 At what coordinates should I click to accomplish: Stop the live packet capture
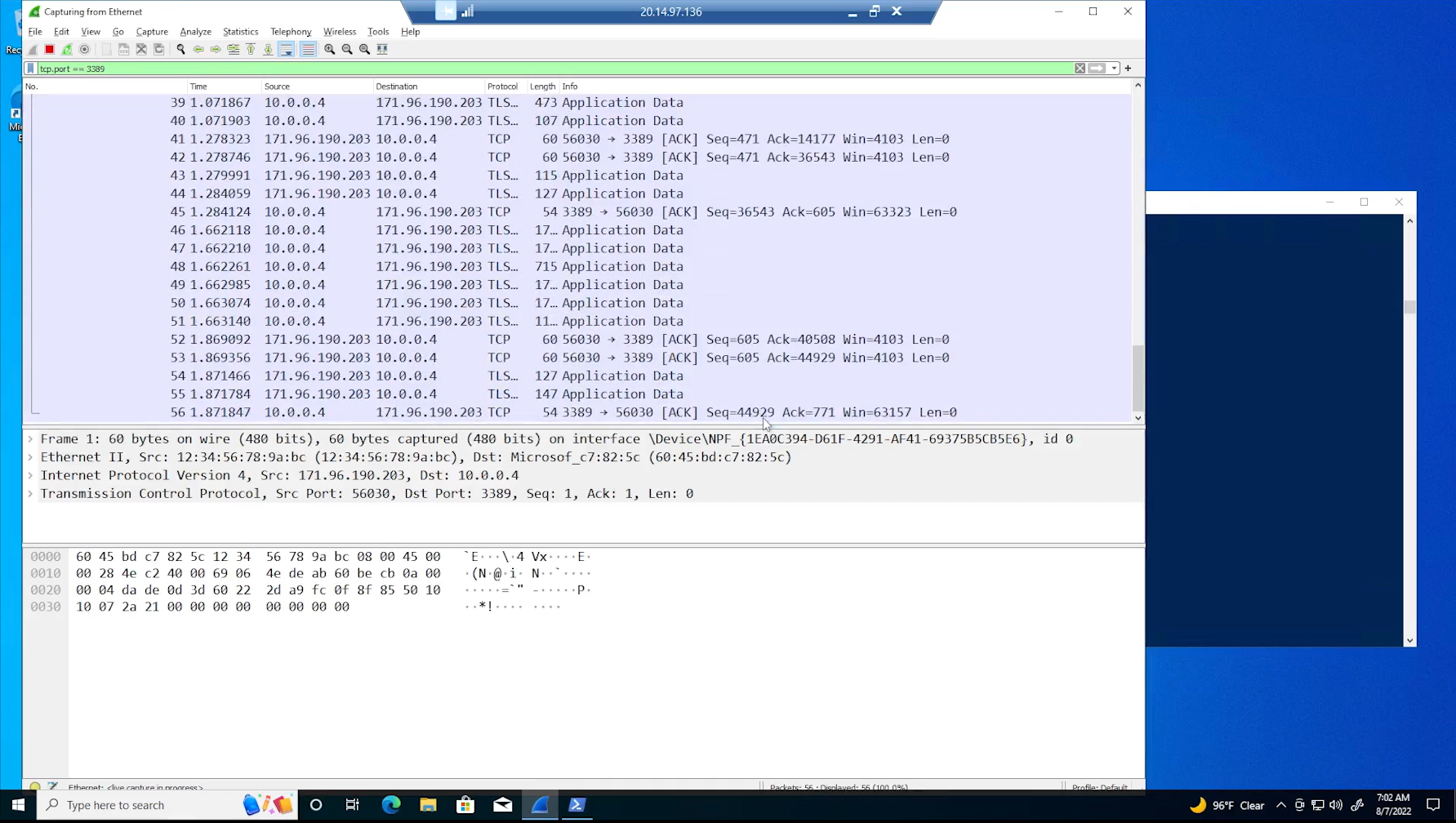pos(49,49)
